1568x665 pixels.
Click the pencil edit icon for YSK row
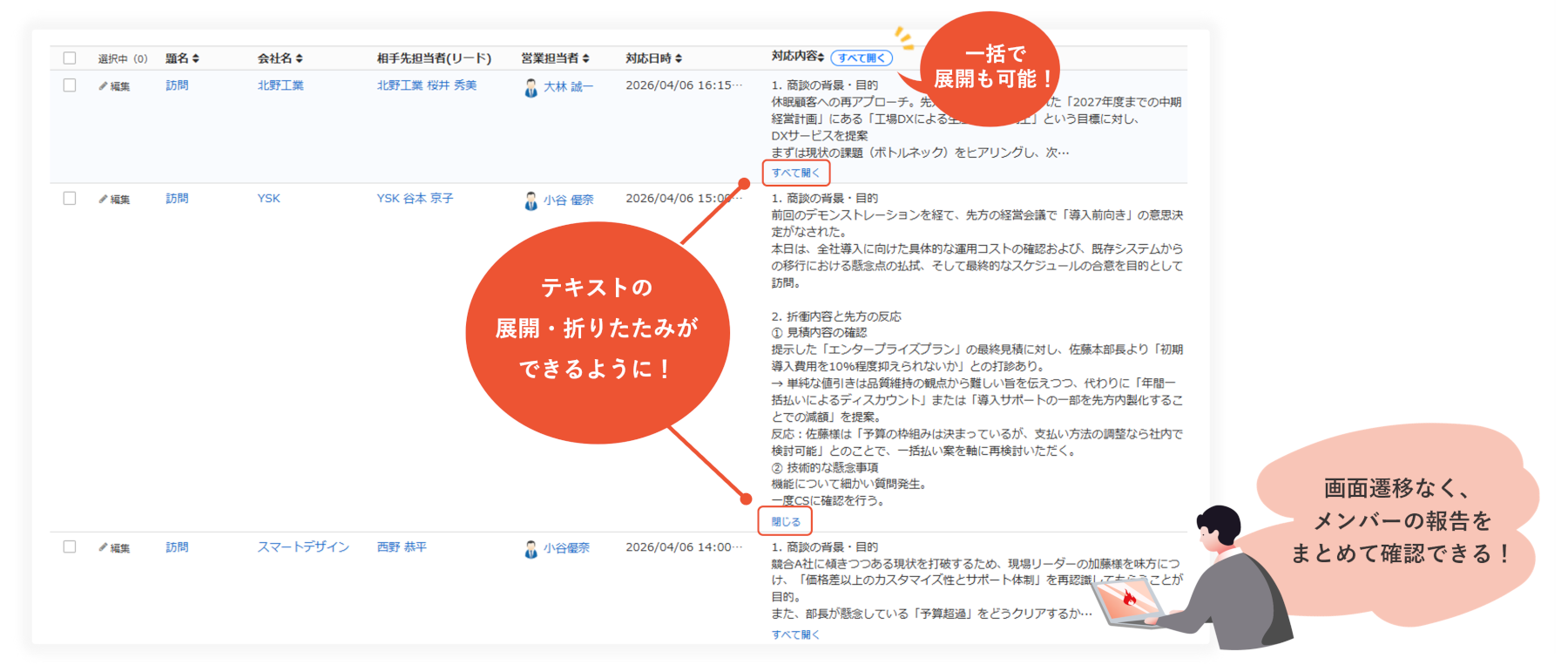tap(104, 200)
